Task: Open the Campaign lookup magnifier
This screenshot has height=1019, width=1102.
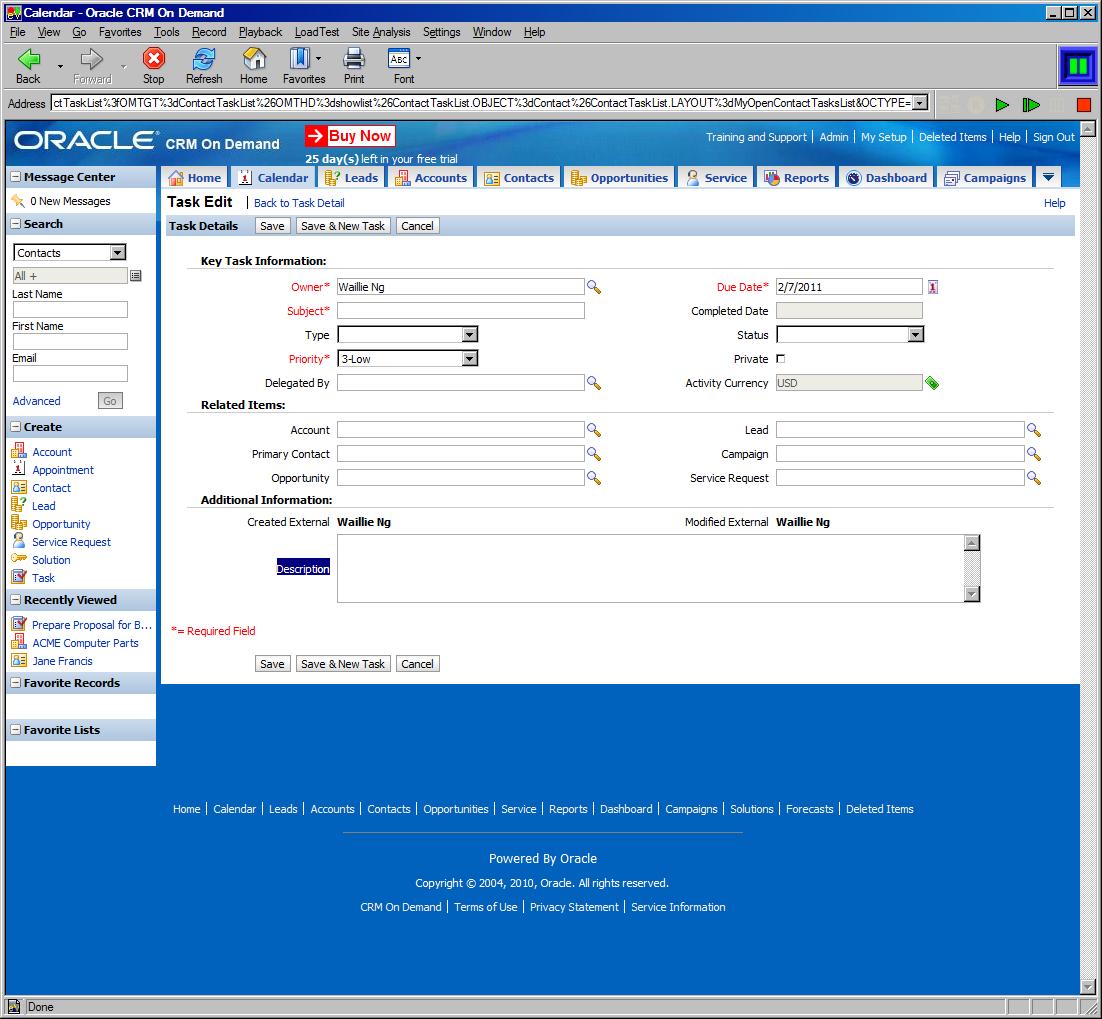Action: point(1033,454)
